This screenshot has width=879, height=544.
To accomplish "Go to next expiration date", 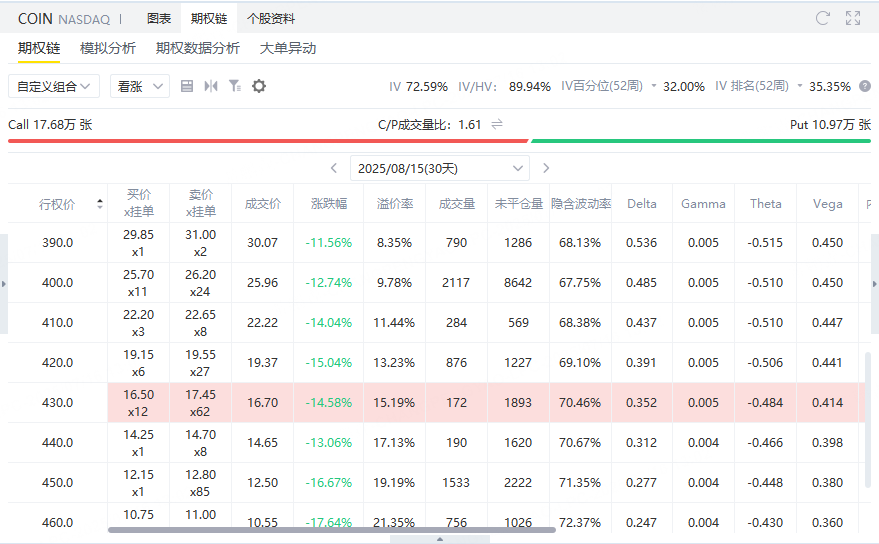I will pyautogui.click(x=546, y=168).
